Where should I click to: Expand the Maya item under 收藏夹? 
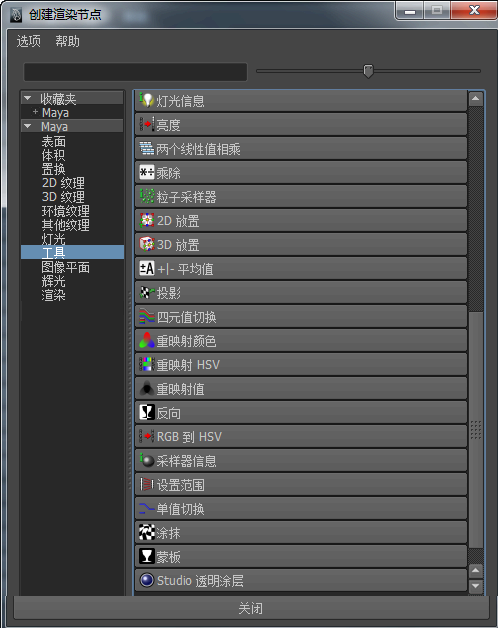coord(35,112)
